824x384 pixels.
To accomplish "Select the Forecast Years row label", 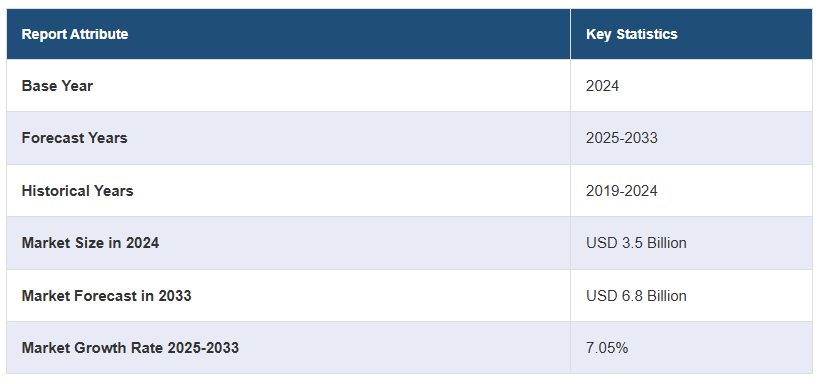I will [x=74, y=138].
